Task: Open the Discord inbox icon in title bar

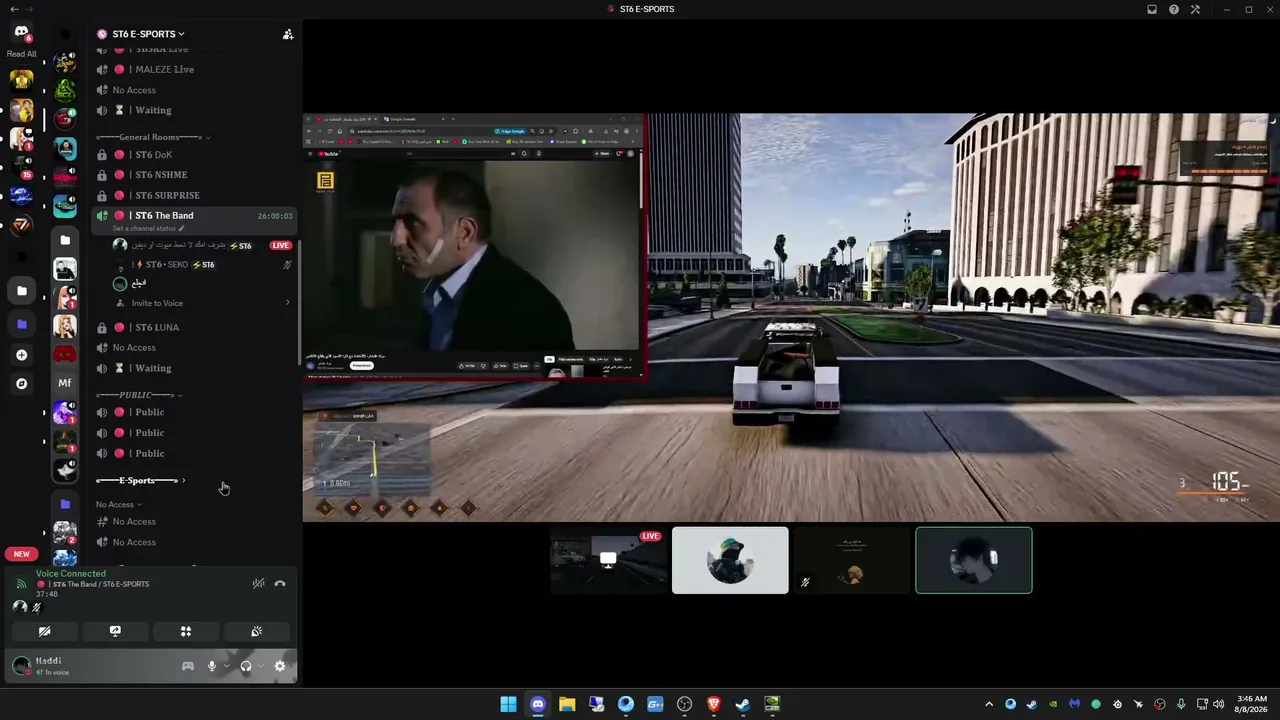Action: tap(1152, 9)
